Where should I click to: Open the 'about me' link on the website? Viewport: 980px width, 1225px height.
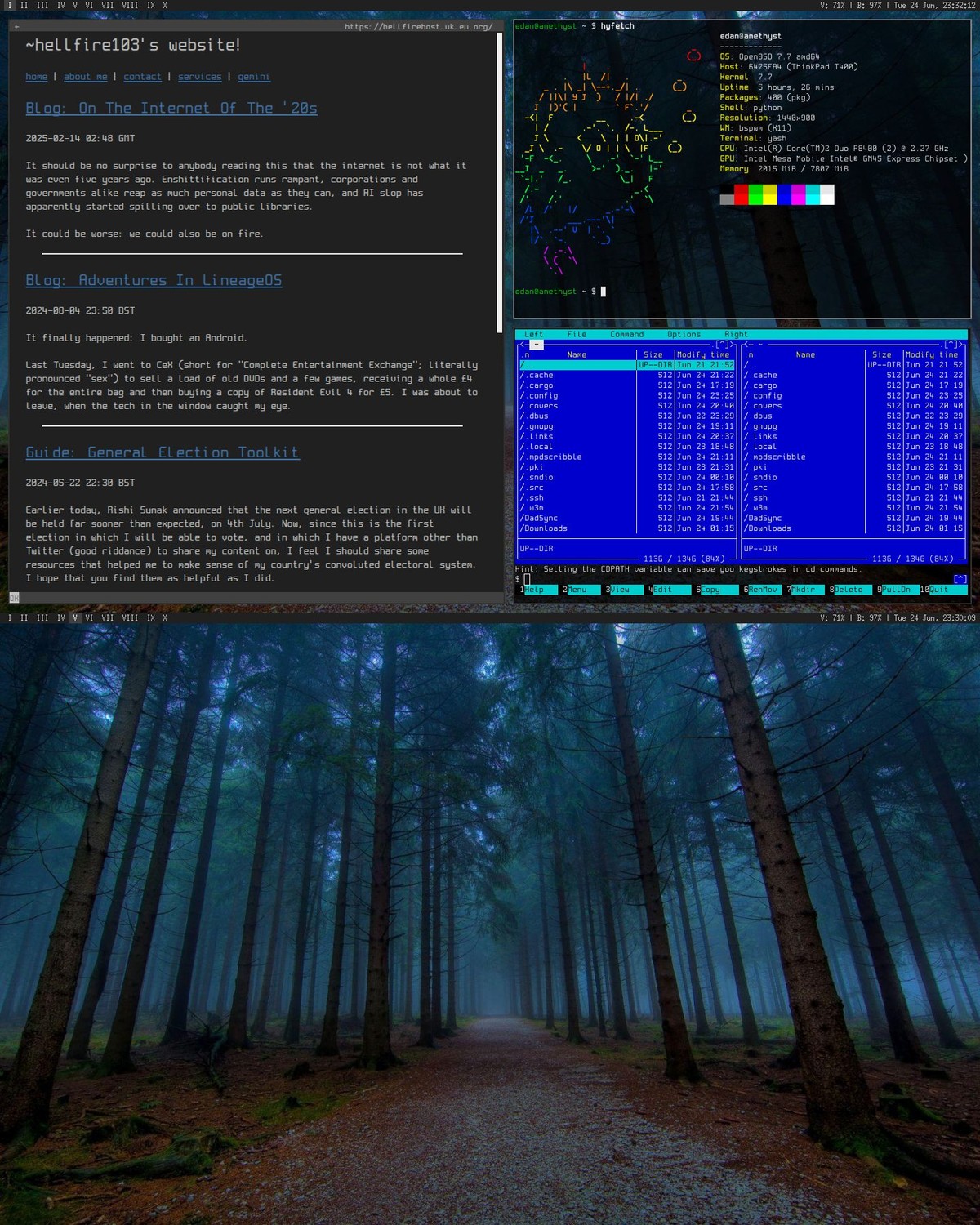click(86, 77)
